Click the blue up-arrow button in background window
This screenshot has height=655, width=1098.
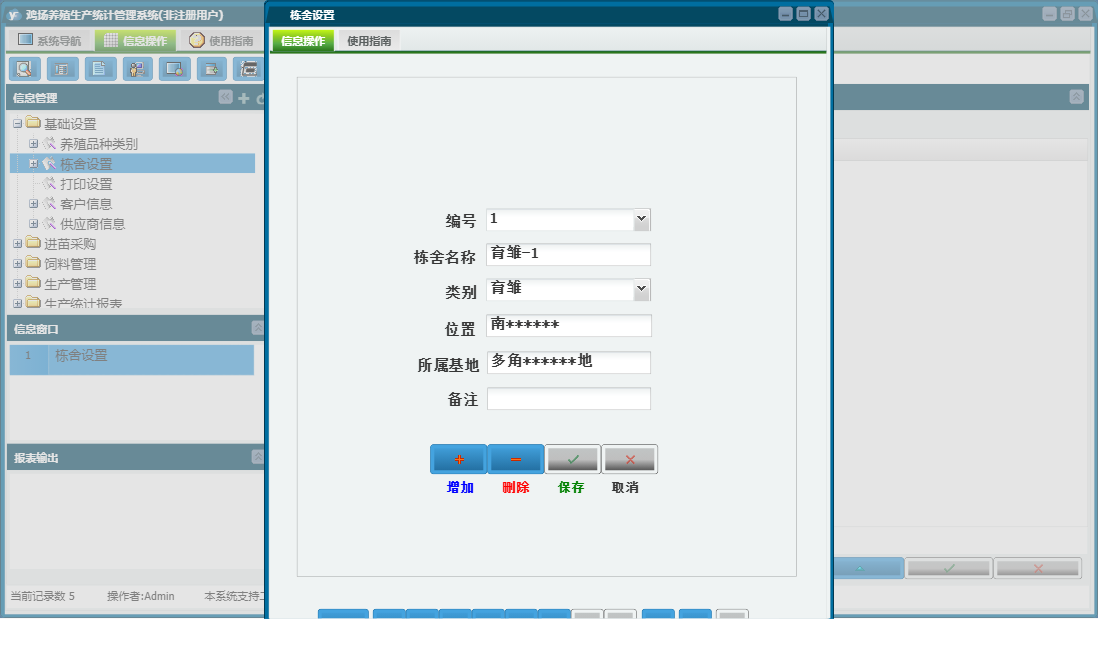pyautogui.click(x=868, y=568)
